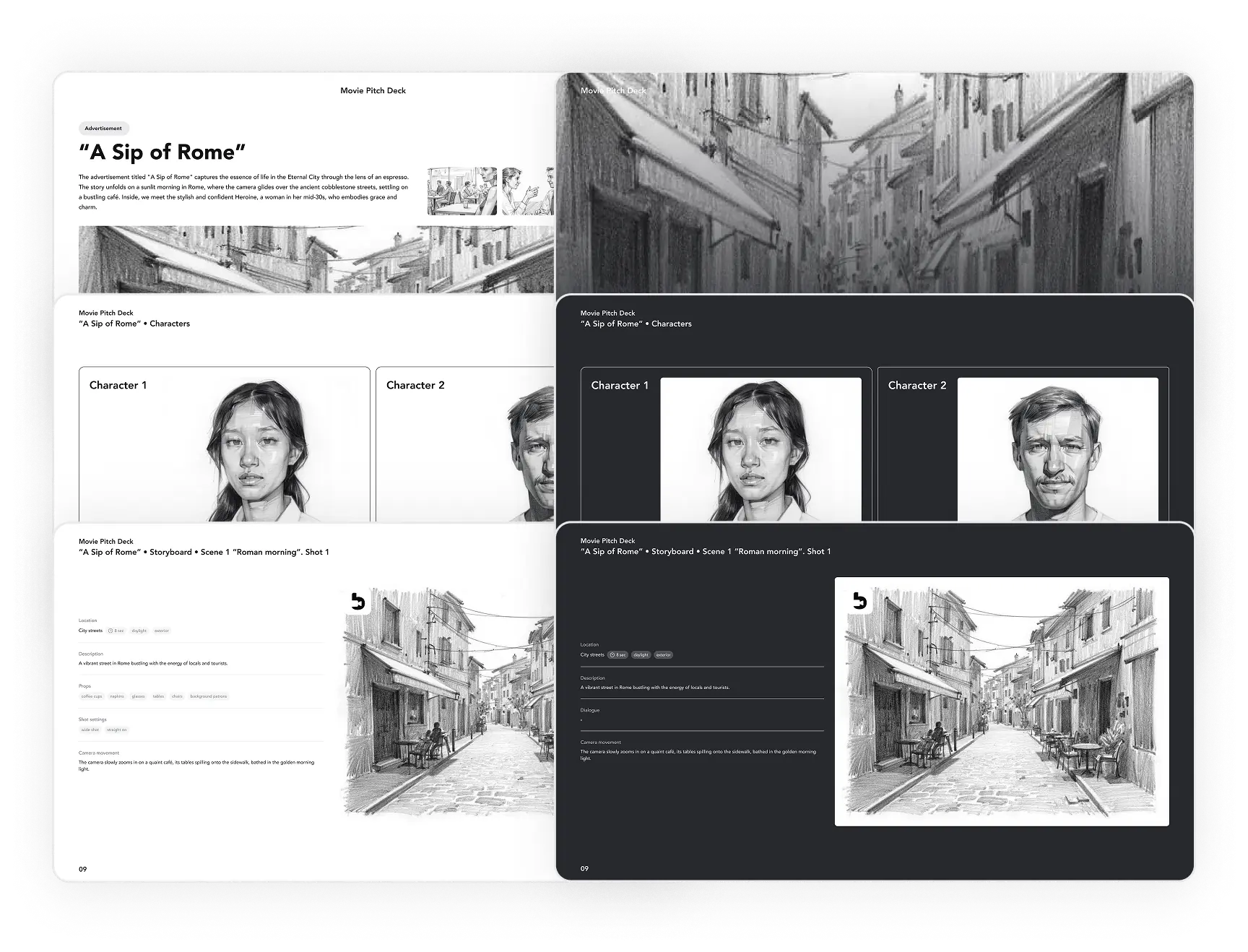Click the 'exterior' tag in dark slide
The image size is (1248, 952).
(663, 655)
